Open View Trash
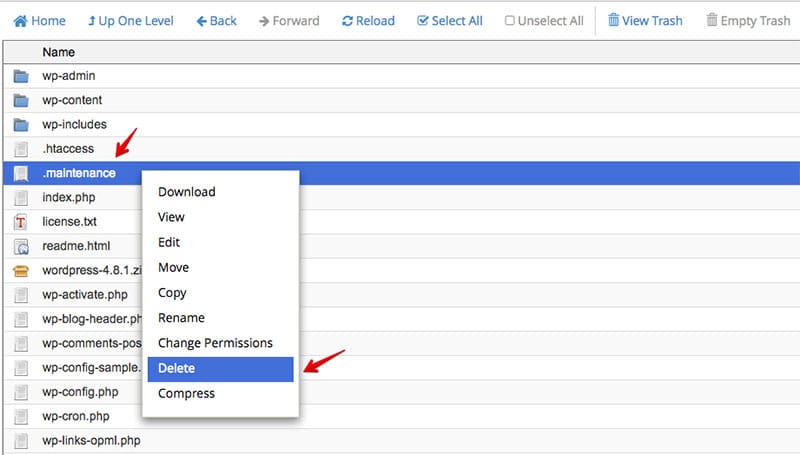This screenshot has width=800, height=455. pos(645,21)
